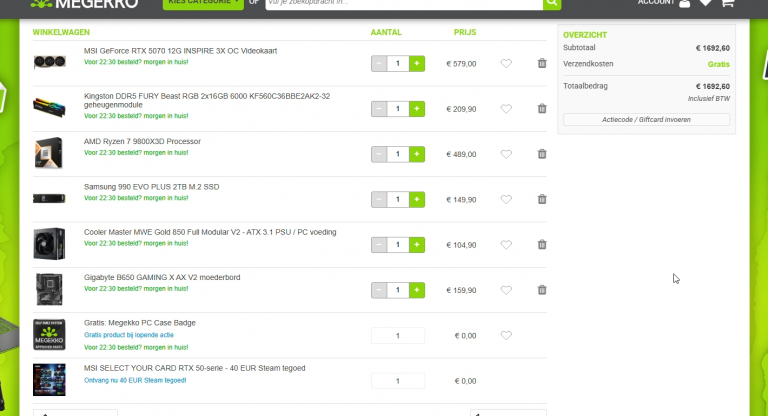The width and height of the screenshot is (768, 416).
Task: Open Samsung 990 EVO PLUS 2TB link
Action: click(151, 187)
